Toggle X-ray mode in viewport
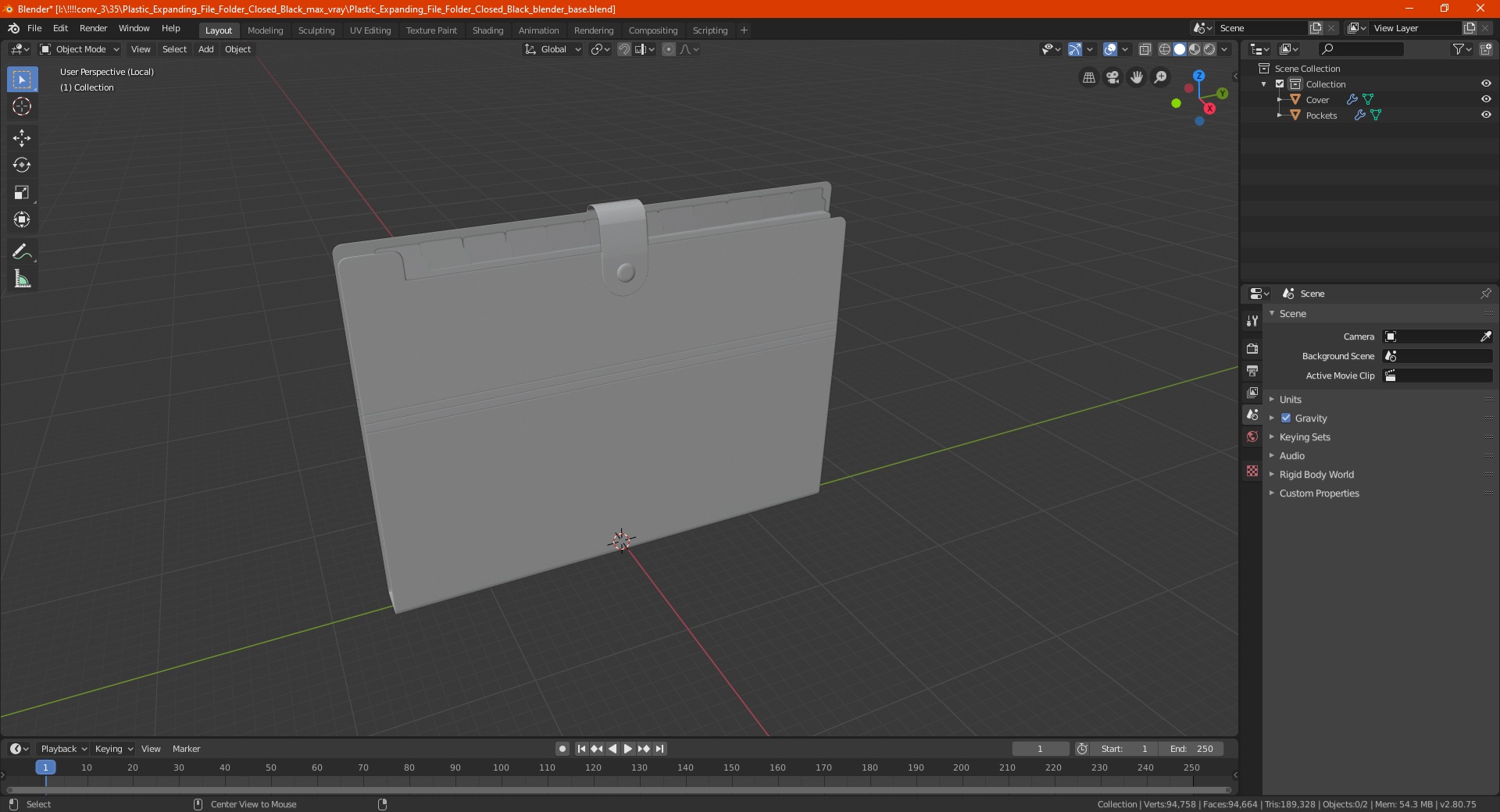 (x=1145, y=49)
